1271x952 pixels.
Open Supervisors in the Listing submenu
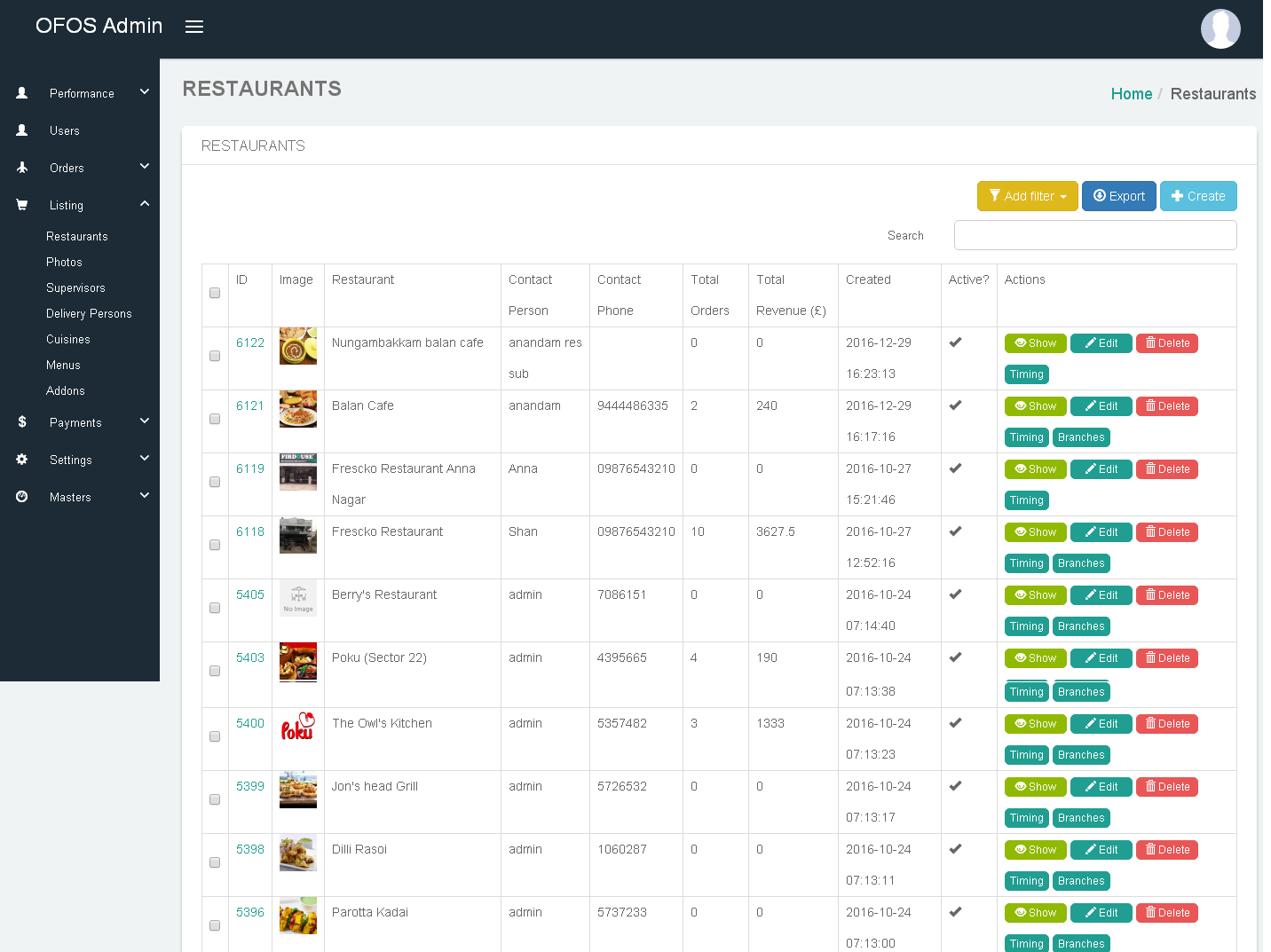75,288
